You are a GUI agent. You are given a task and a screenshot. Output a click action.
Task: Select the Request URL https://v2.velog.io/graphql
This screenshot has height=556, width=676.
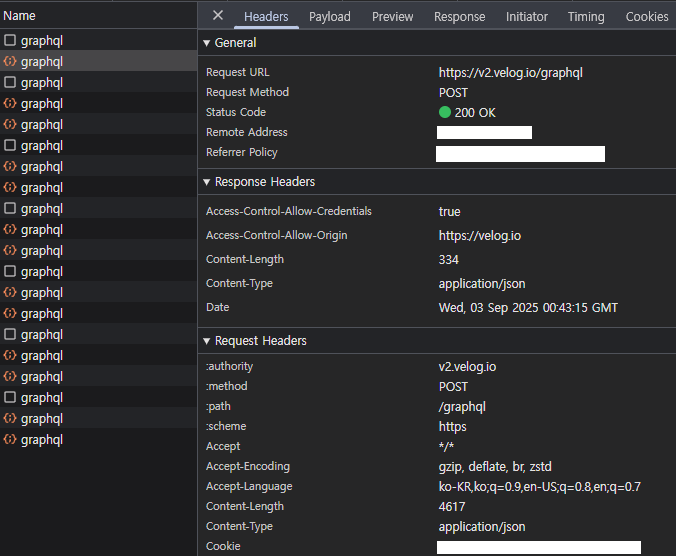pos(510,73)
